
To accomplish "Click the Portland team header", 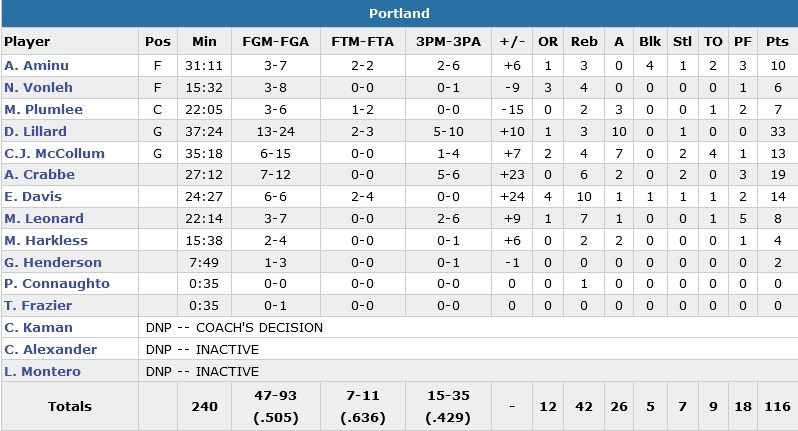I will (399, 13).
